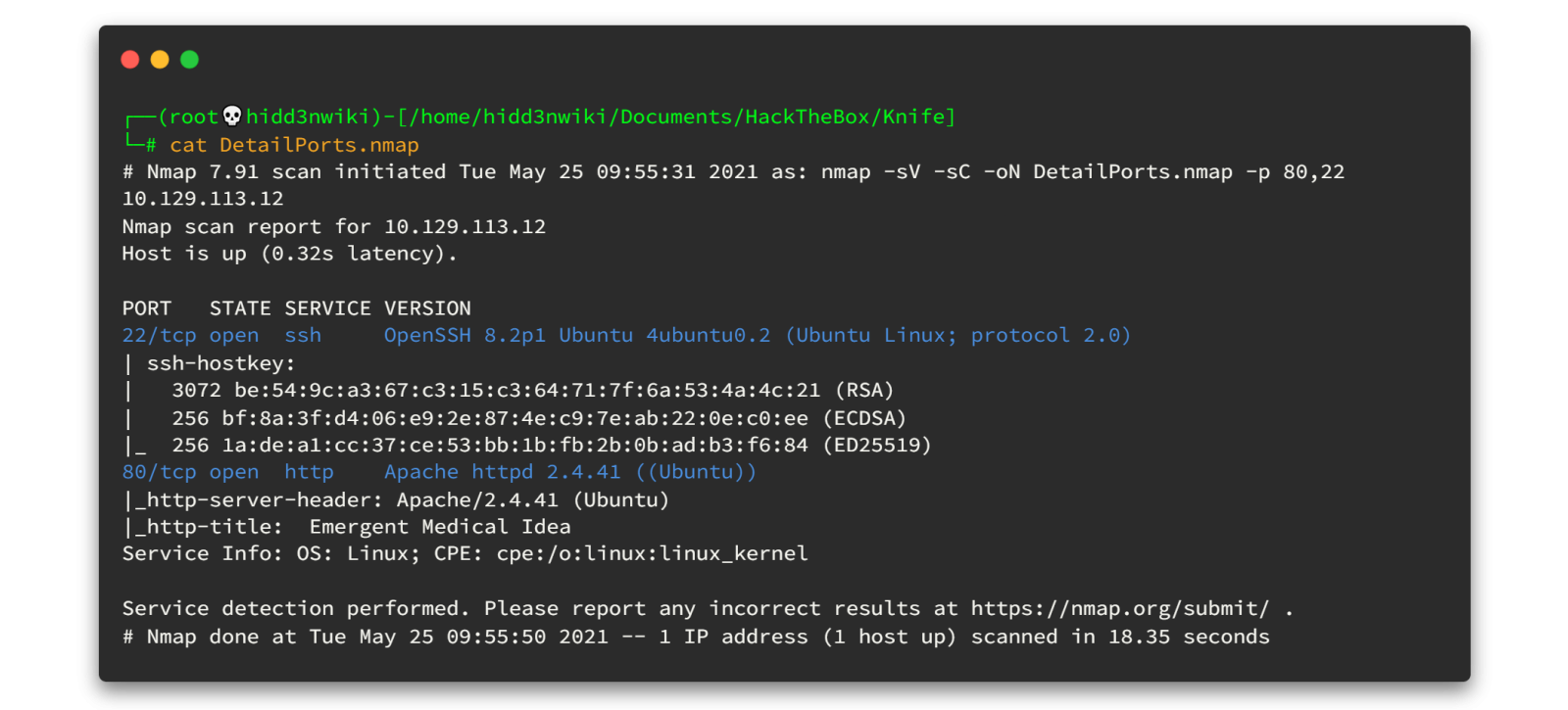Click the DetailPorts.nmap filename in cat command

pyautogui.click(x=318, y=145)
